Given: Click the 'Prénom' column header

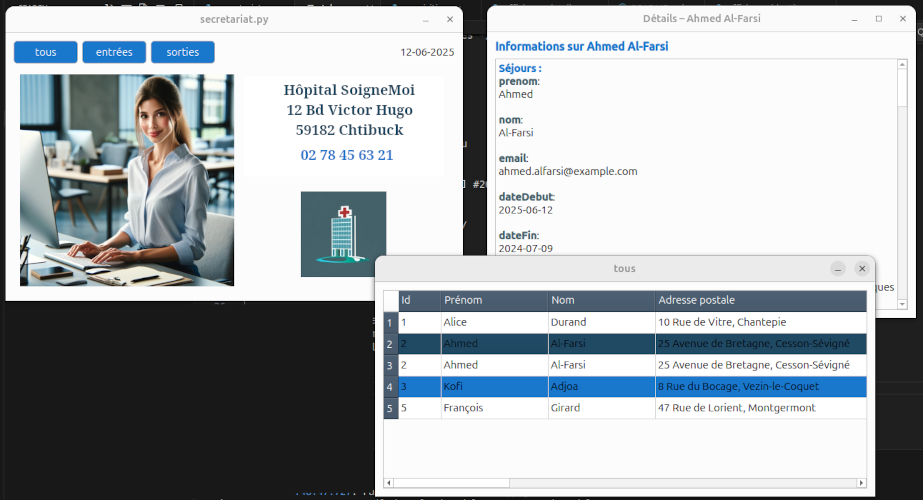Looking at the screenshot, I should [494, 300].
